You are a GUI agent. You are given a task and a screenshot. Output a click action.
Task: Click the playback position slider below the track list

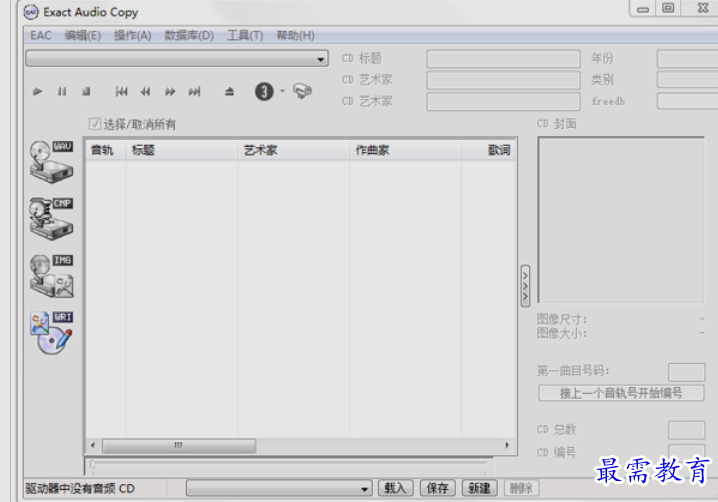click(288, 464)
